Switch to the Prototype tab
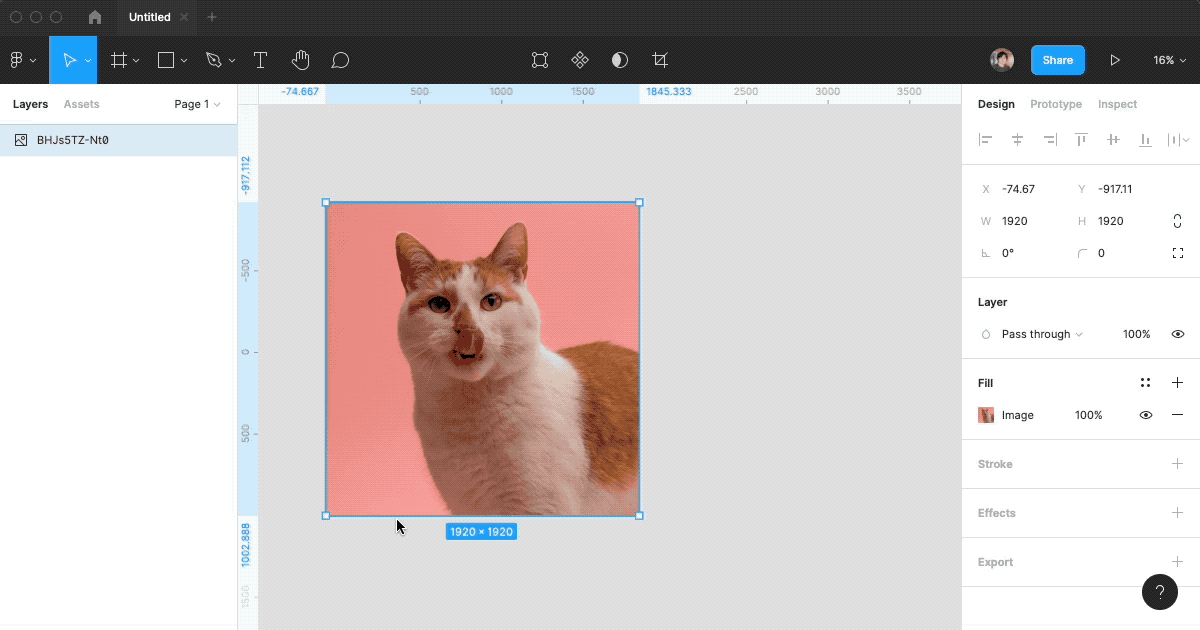Image resolution: width=1200 pixels, height=630 pixels. (1056, 104)
